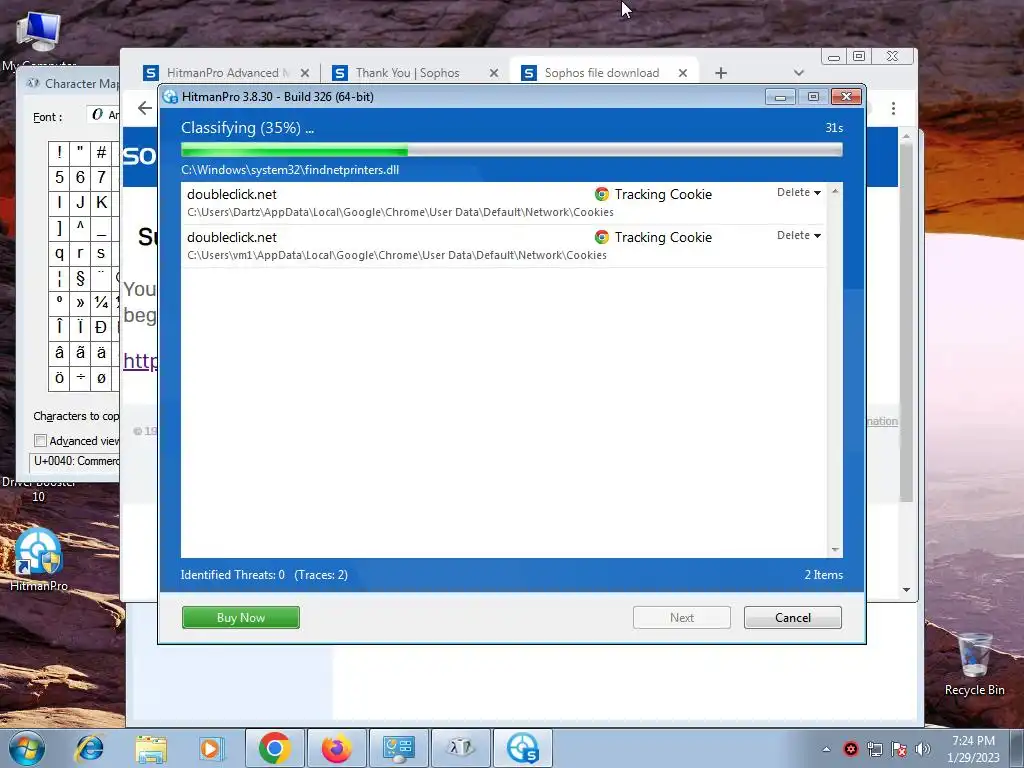
Task: Click the Buy Now button
Action: 240,617
